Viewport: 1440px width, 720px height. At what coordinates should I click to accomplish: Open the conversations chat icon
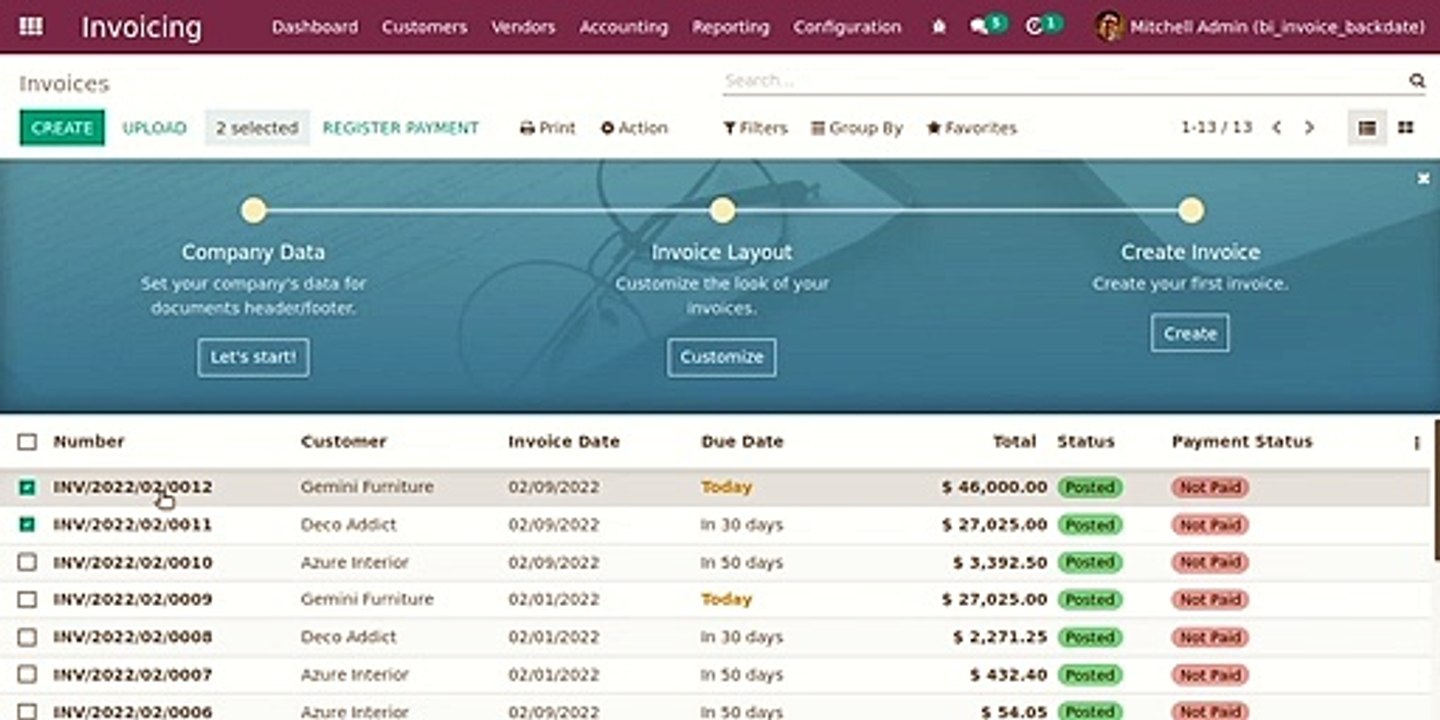pos(979,27)
